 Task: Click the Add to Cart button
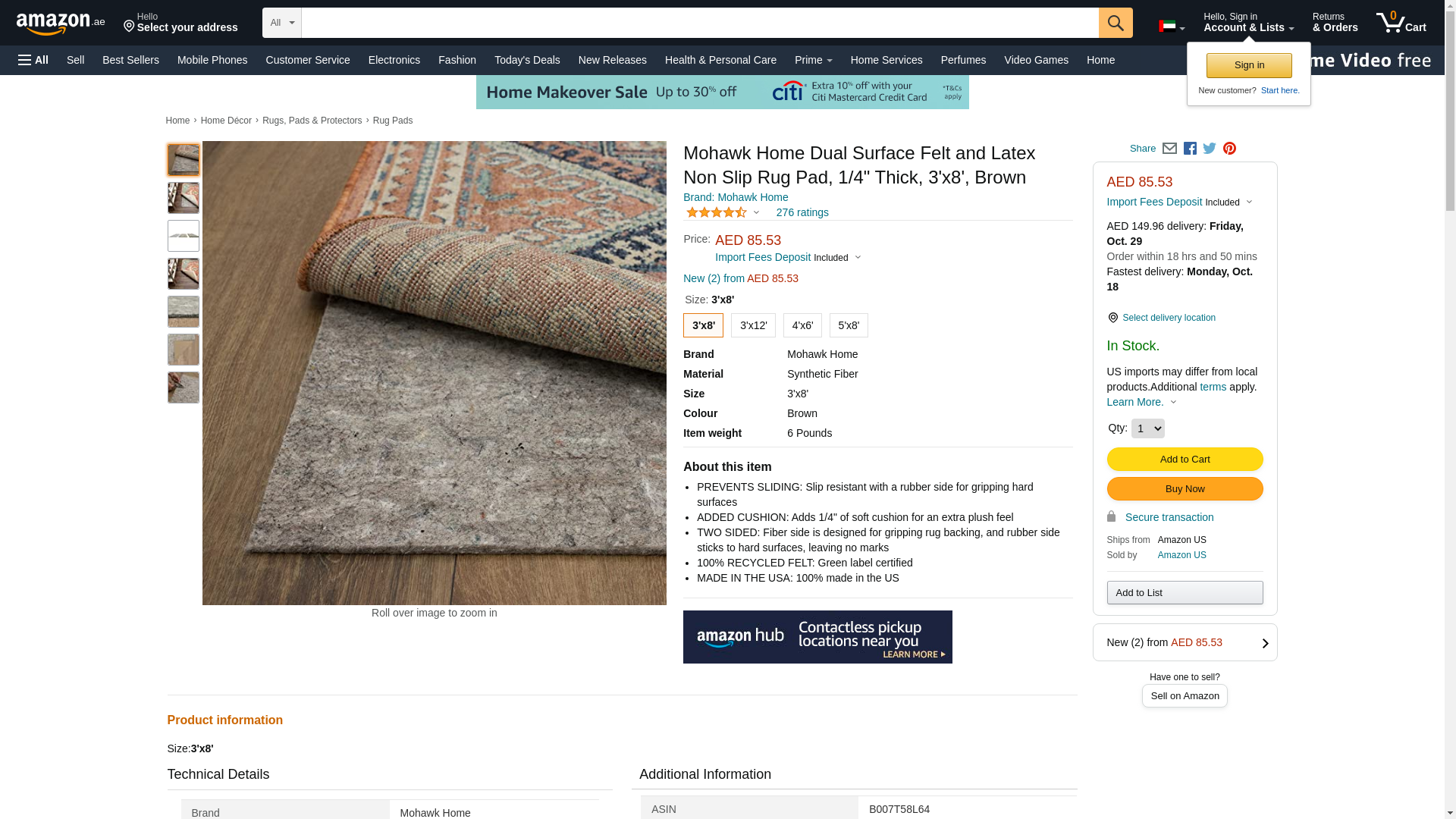tap(1185, 459)
